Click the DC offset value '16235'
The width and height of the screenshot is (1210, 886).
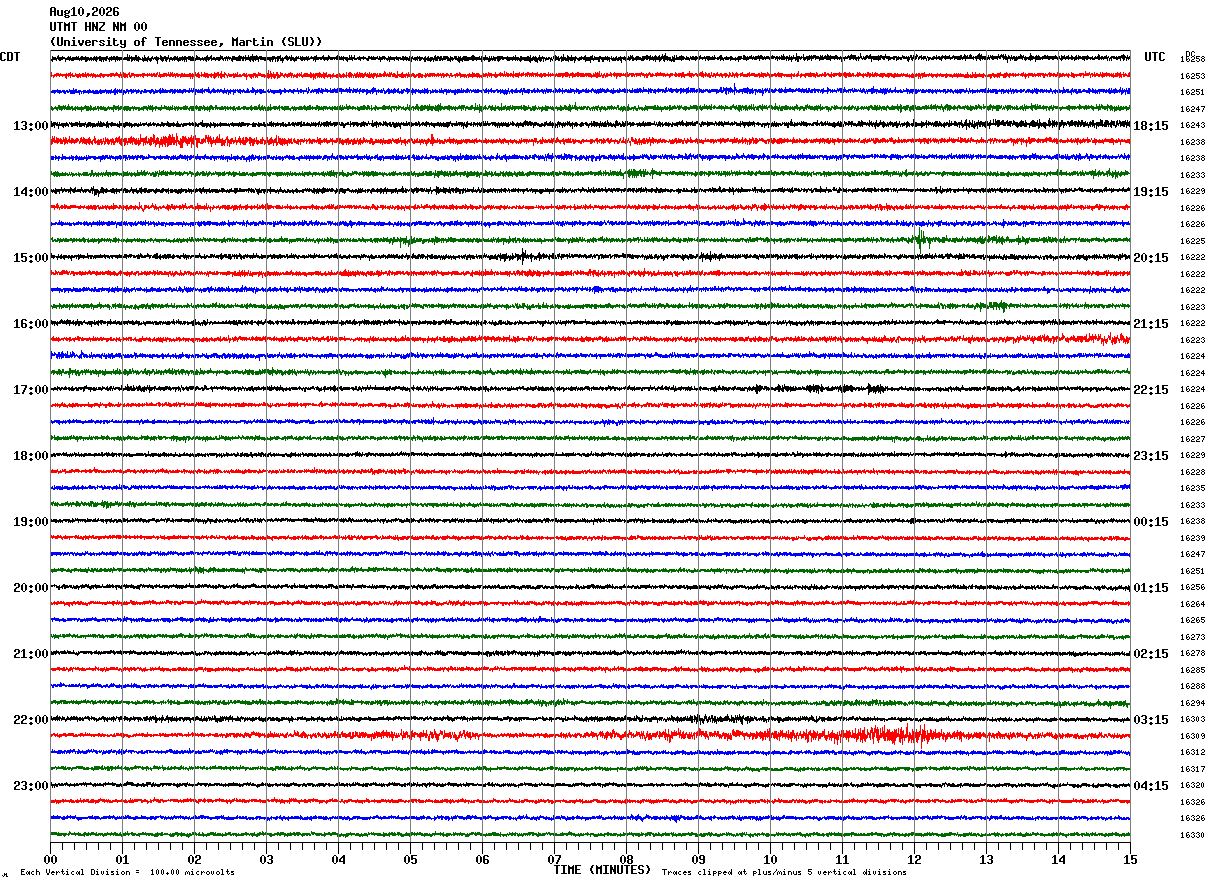[x=1192, y=489]
